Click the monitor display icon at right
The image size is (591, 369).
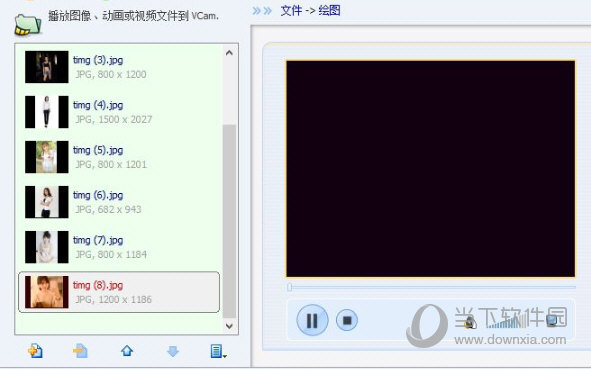coord(551,321)
